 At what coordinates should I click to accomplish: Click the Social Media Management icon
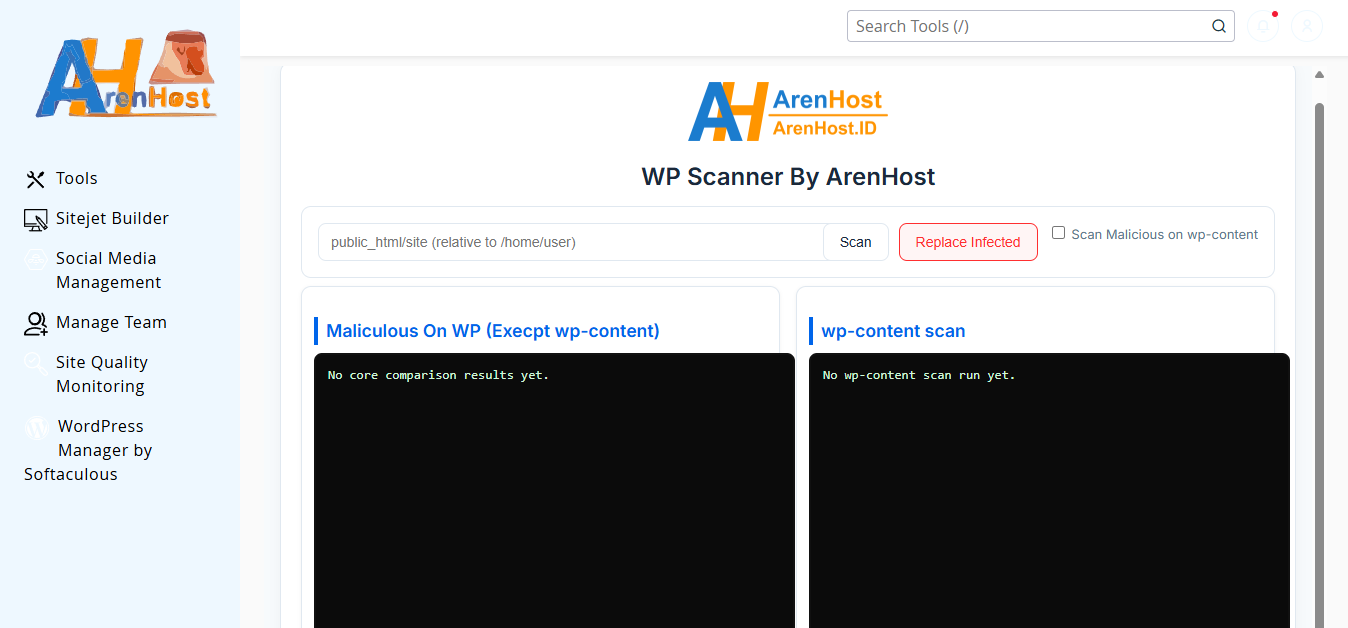point(36,260)
